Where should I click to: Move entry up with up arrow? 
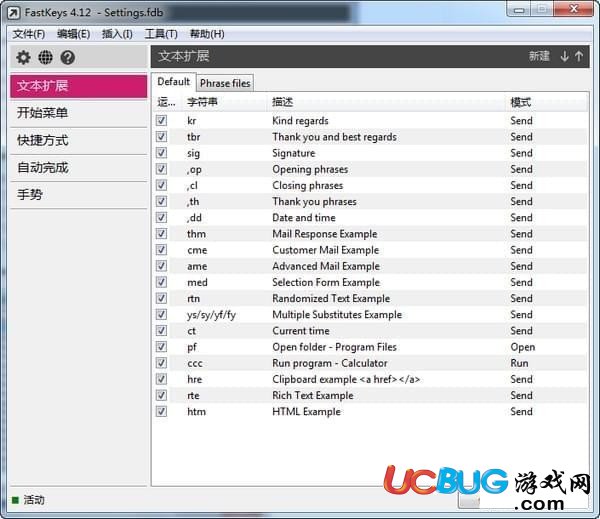tap(579, 56)
